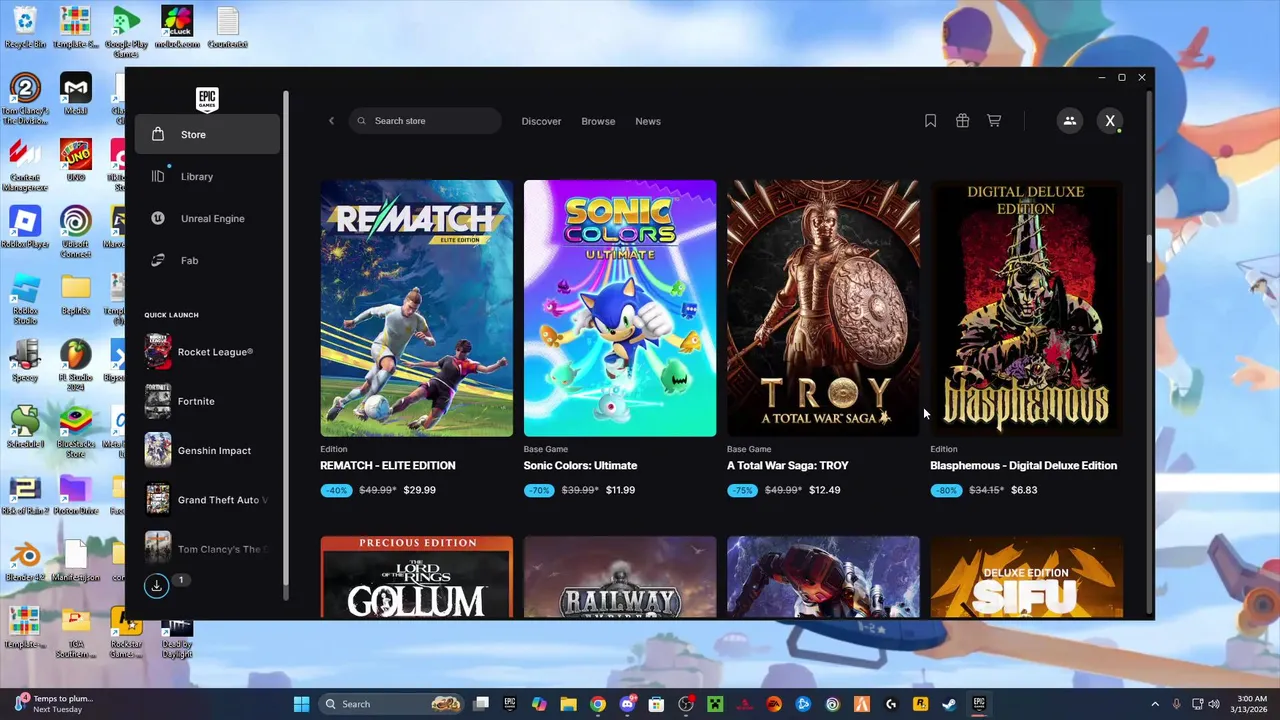Open the taskbar clock showing 3:00 AM

1251,704
